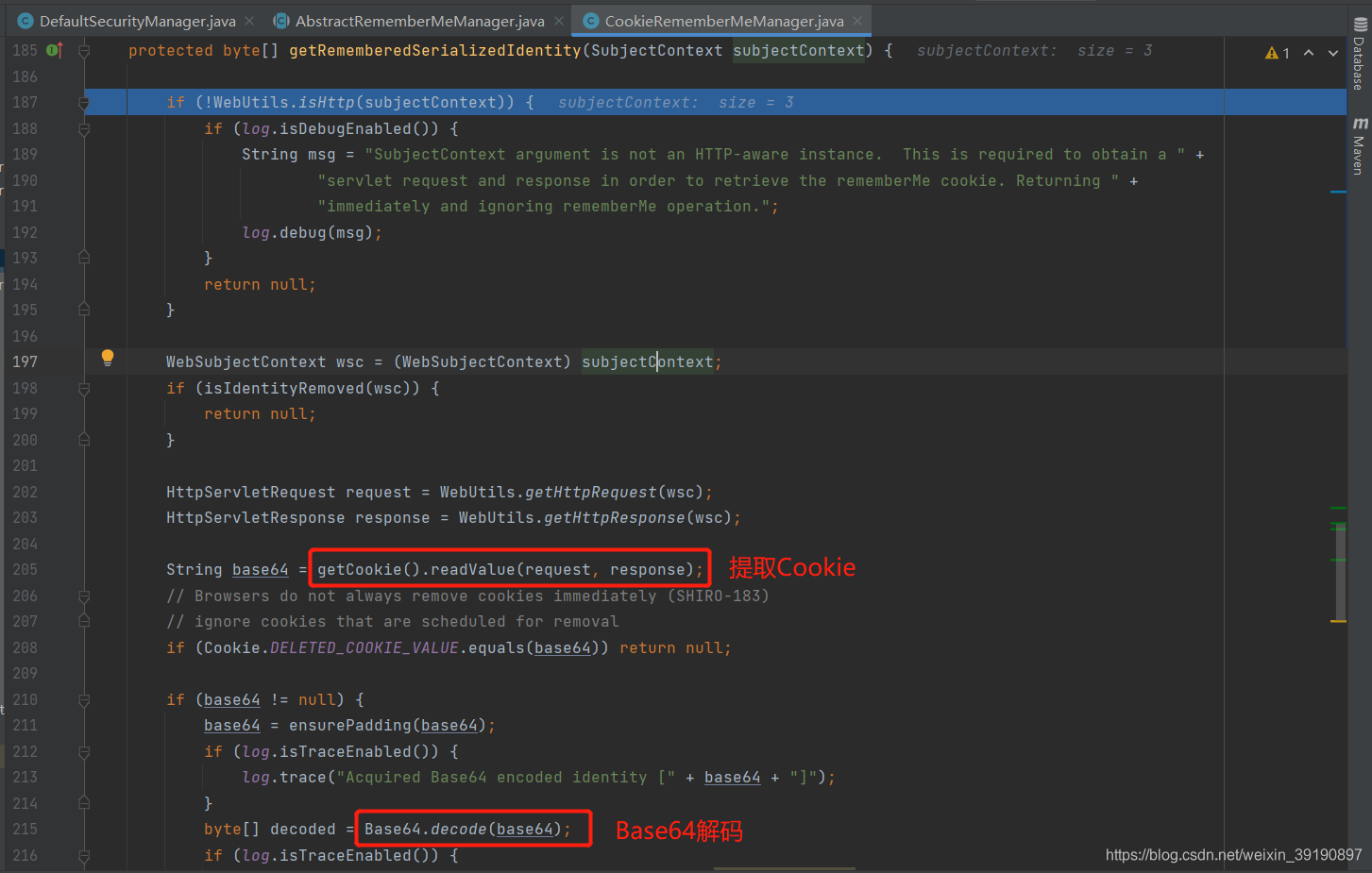
Task: Click class icon on CookieRememberMeManager.java tab
Action: click(x=591, y=21)
